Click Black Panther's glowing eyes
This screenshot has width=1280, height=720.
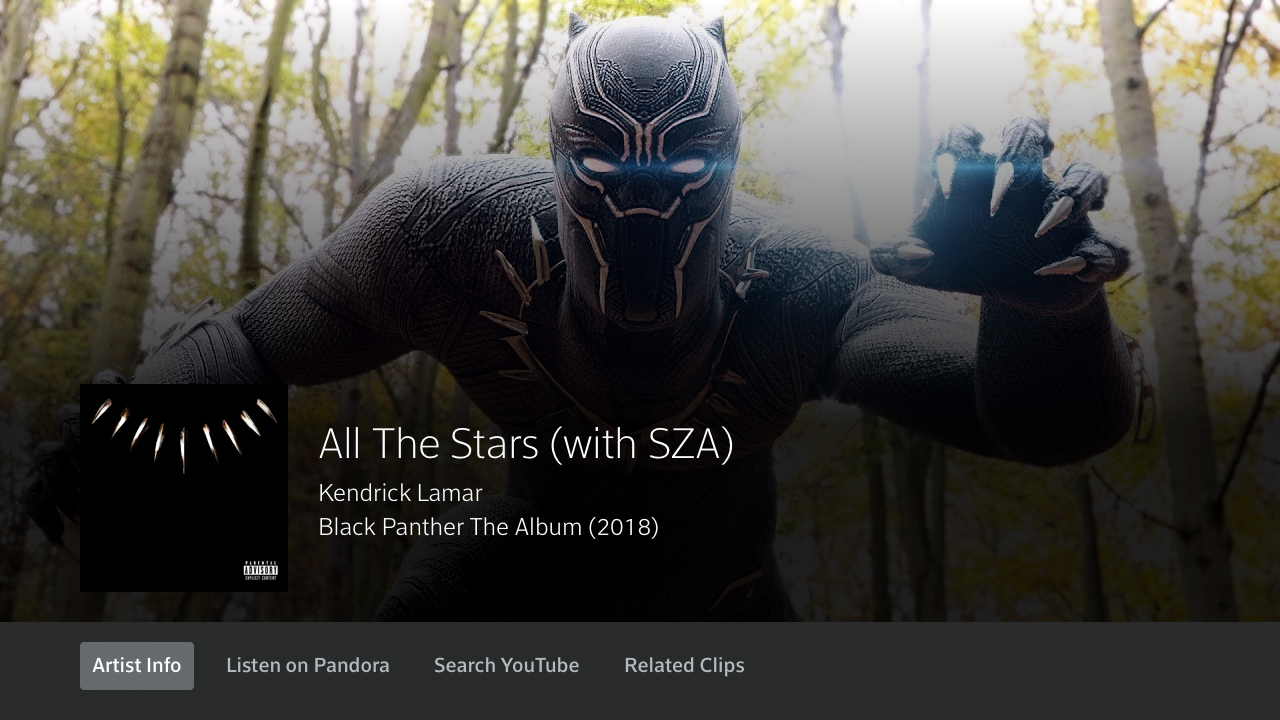pyautogui.click(x=643, y=164)
